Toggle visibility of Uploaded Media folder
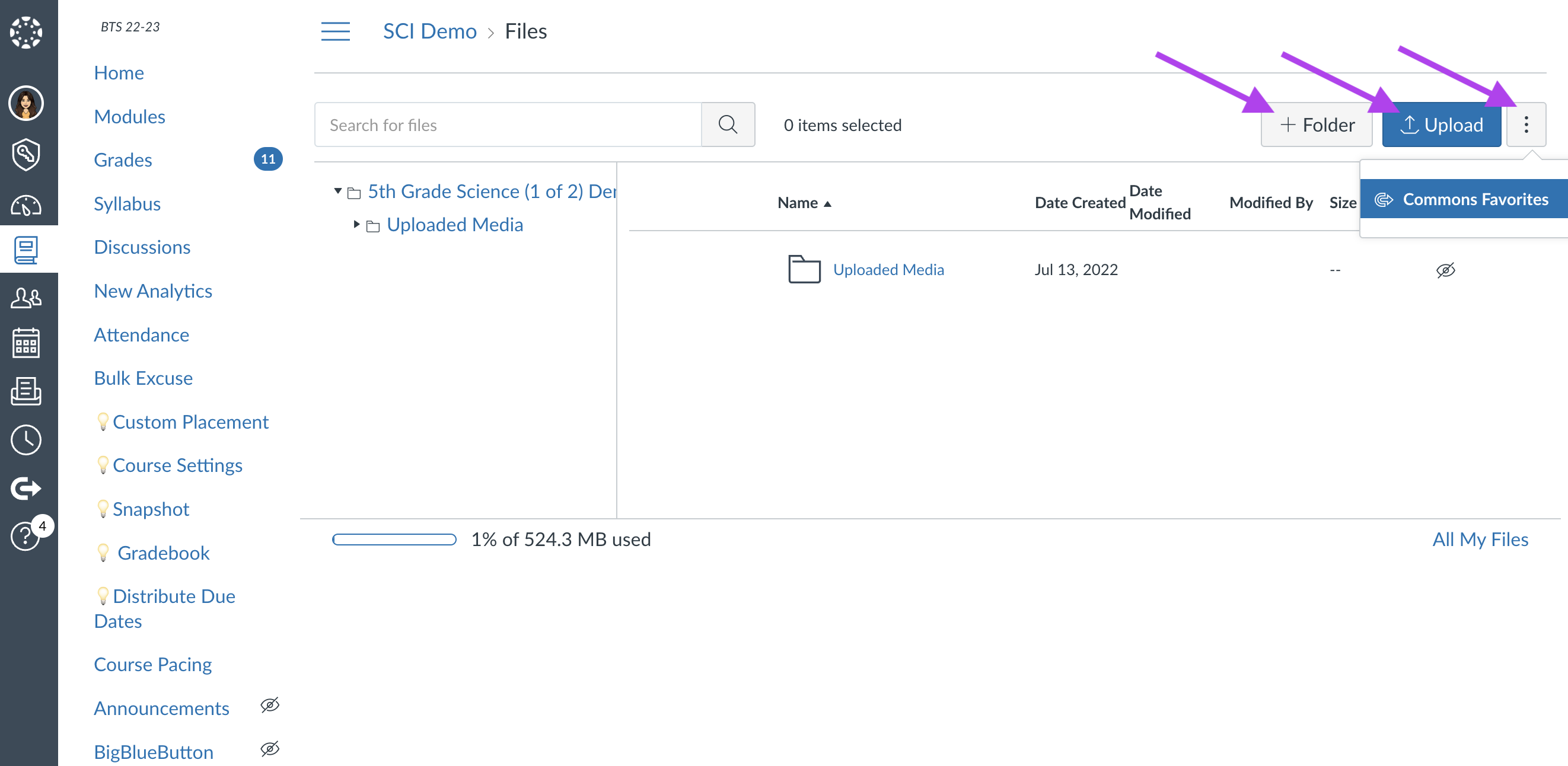Image resolution: width=1568 pixels, height=766 pixels. [x=1445, y=270]
